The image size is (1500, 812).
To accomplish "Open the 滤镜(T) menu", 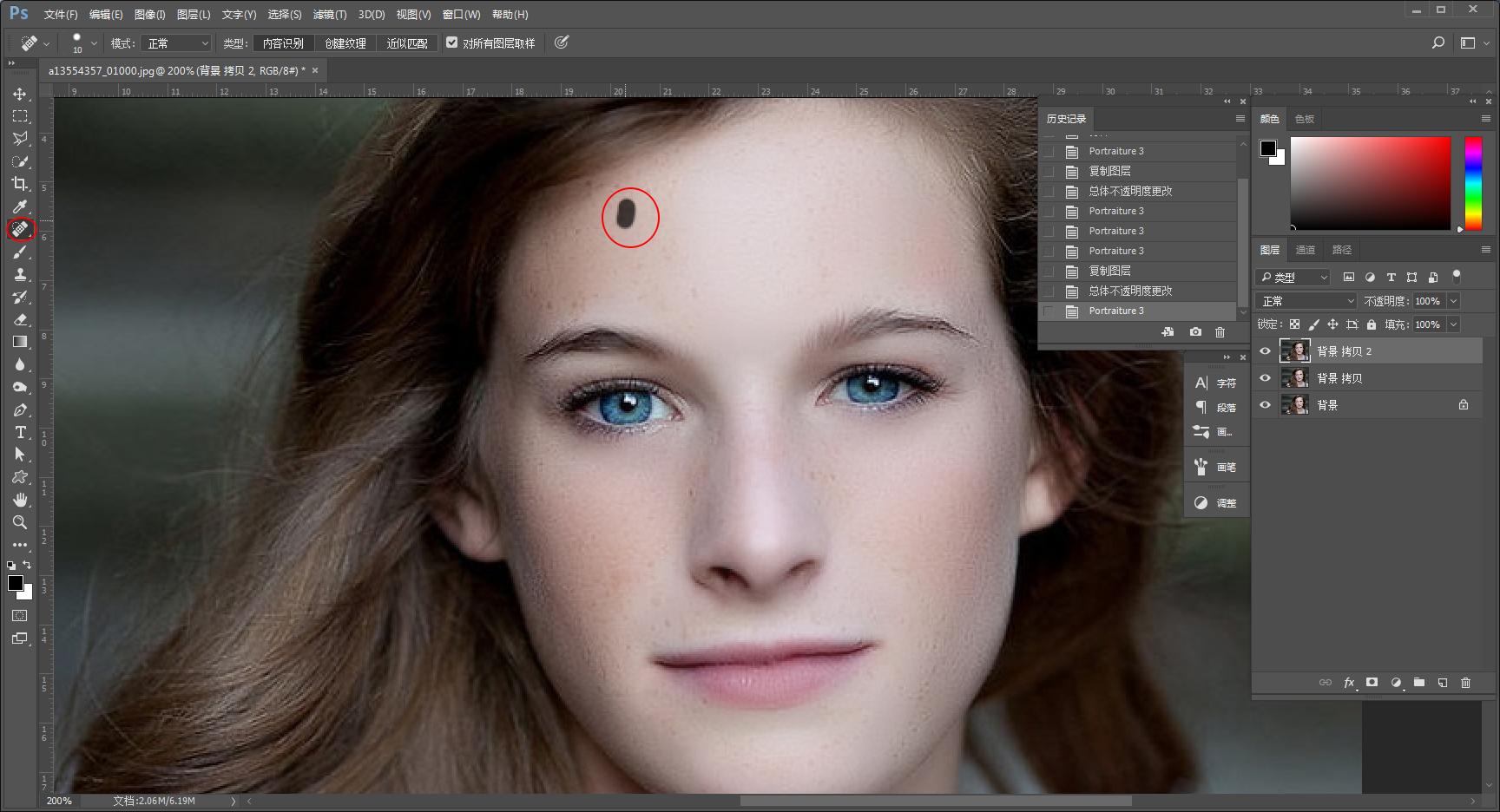I will (329, 15).
